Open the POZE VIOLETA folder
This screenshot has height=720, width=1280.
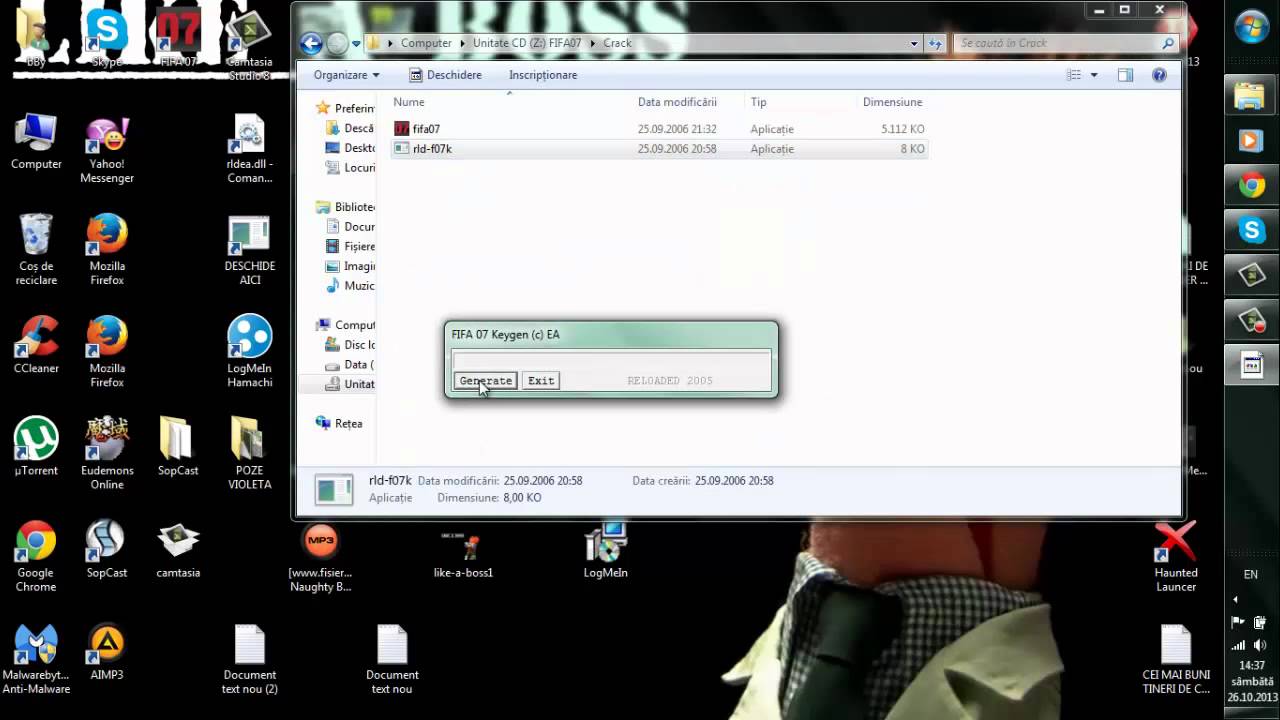point(249,454)
